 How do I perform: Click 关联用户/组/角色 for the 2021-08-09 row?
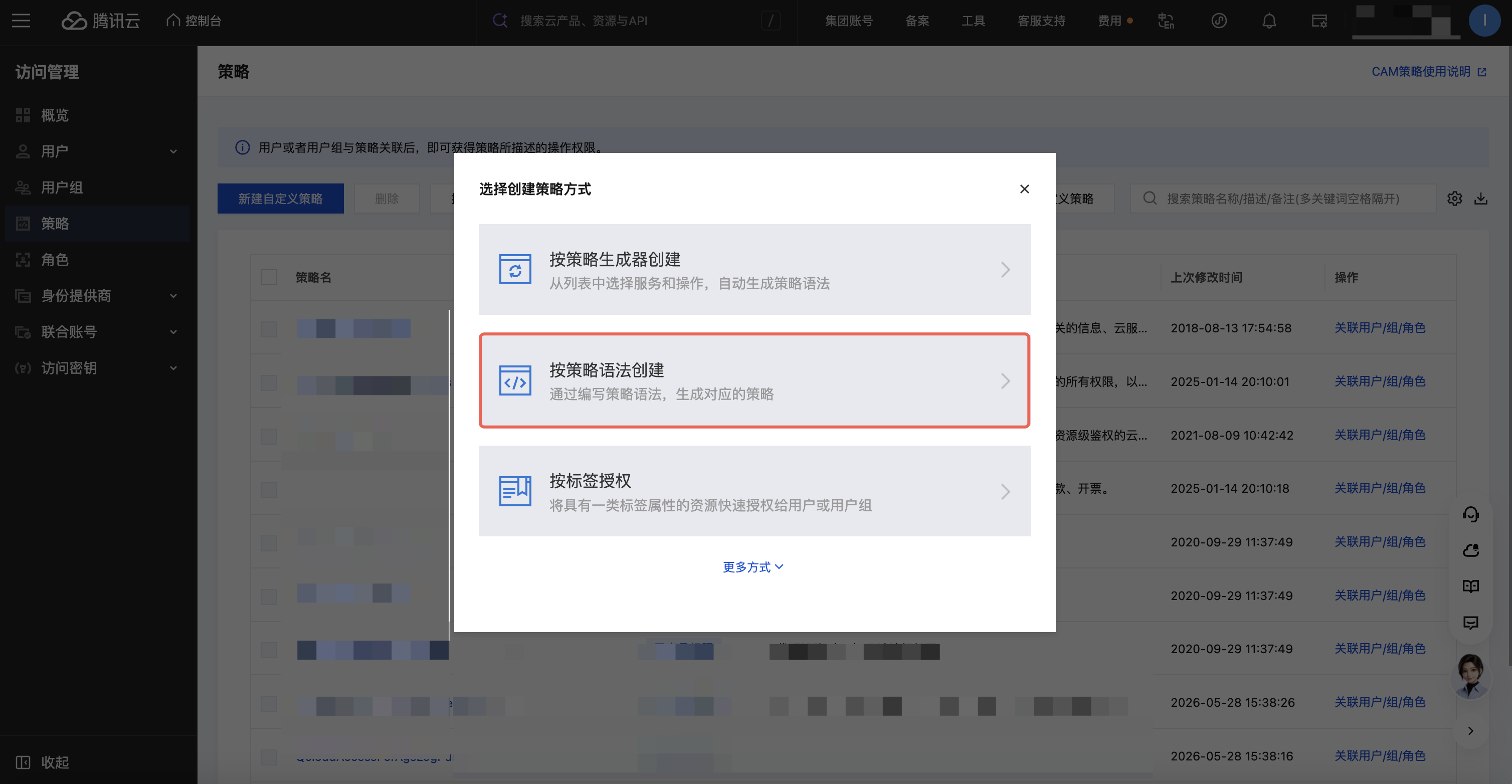[x=1380, y=436]
